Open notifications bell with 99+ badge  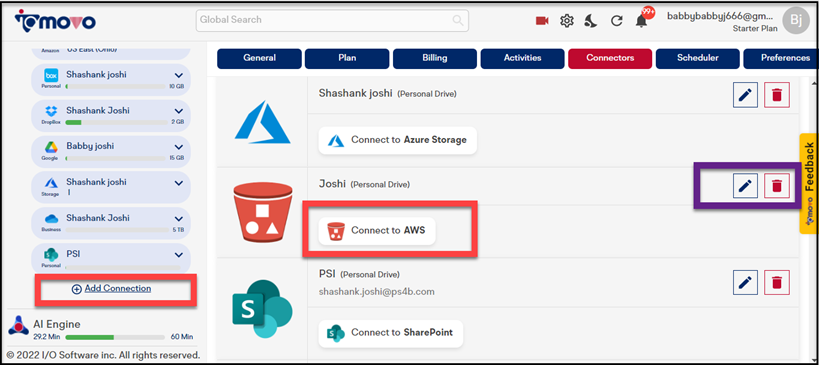coord(642,20)
